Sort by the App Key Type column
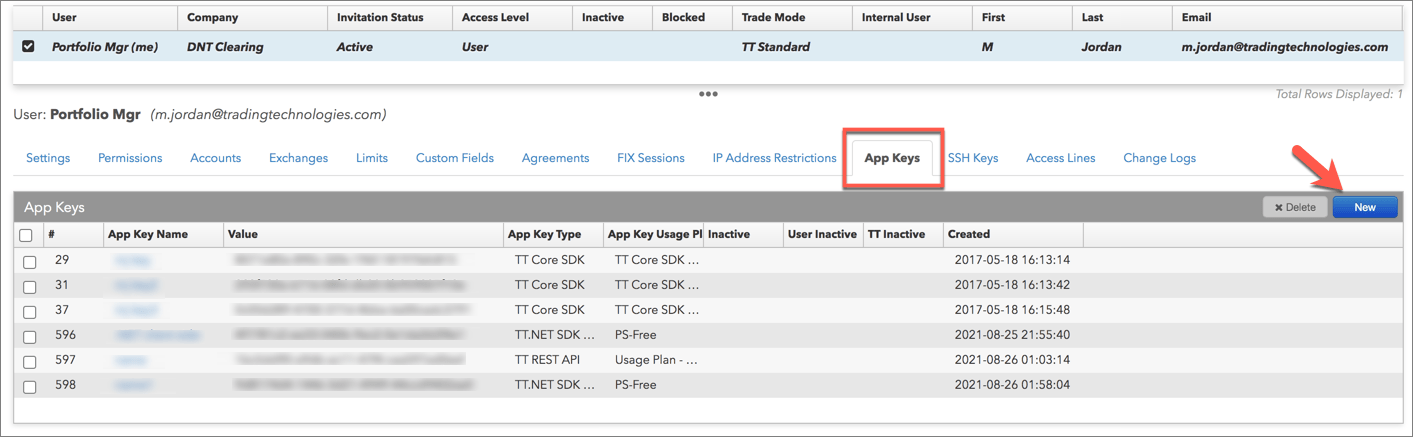Screen dimensions: 1413x437 [x=553, y=234]
